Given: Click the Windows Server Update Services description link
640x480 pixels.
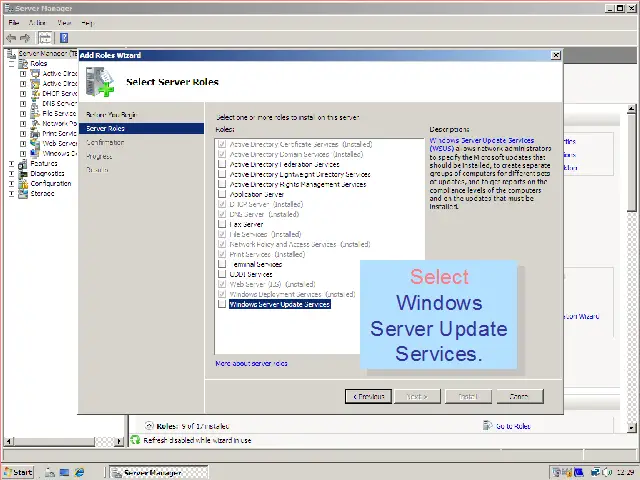Looking at the screenshot, I should tap(482, 144).
